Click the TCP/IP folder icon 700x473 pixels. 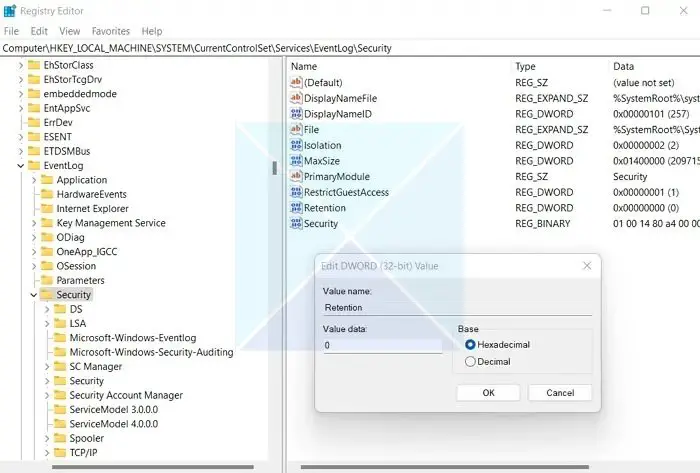60,452
